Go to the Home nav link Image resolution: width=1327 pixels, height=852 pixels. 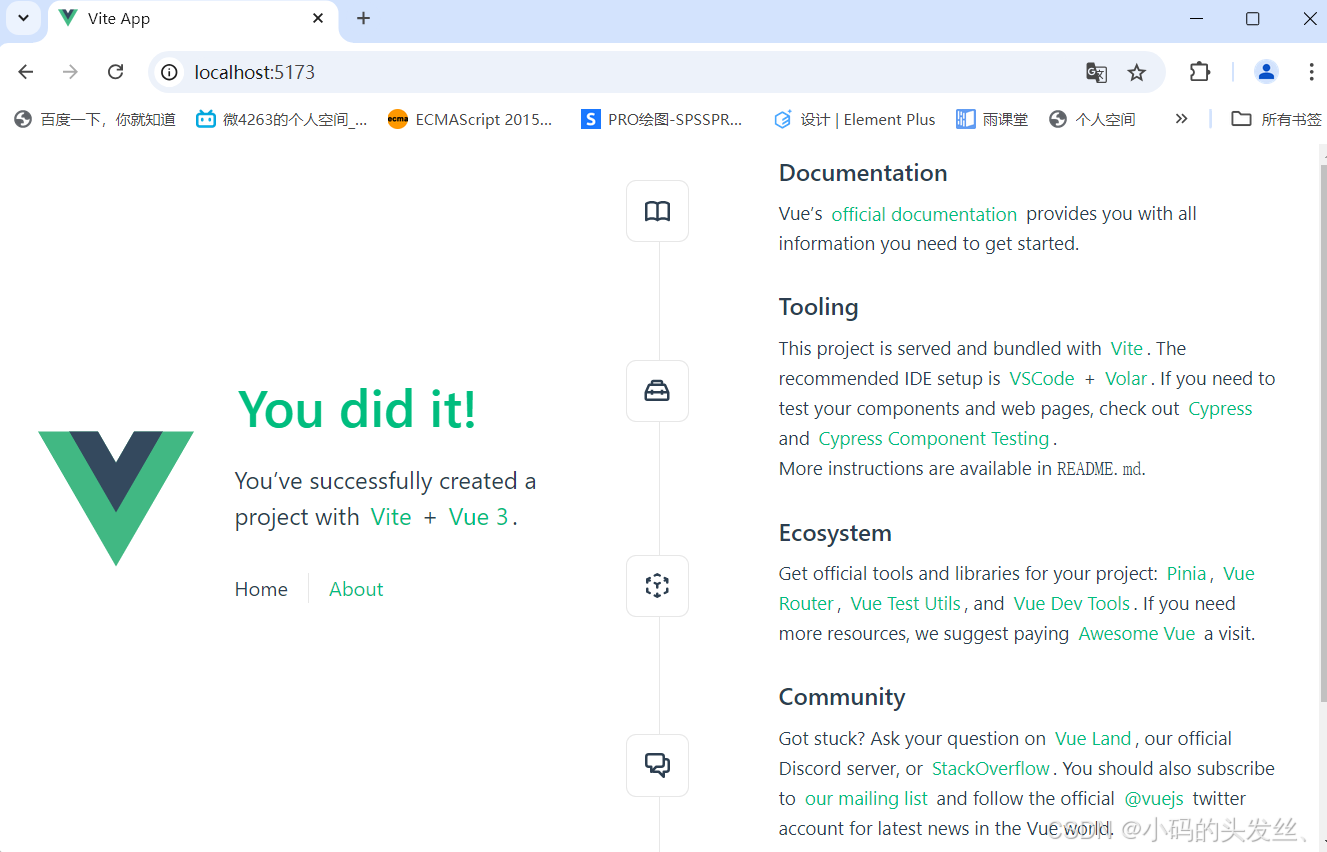pyautogui.click(x=261, y=589)
